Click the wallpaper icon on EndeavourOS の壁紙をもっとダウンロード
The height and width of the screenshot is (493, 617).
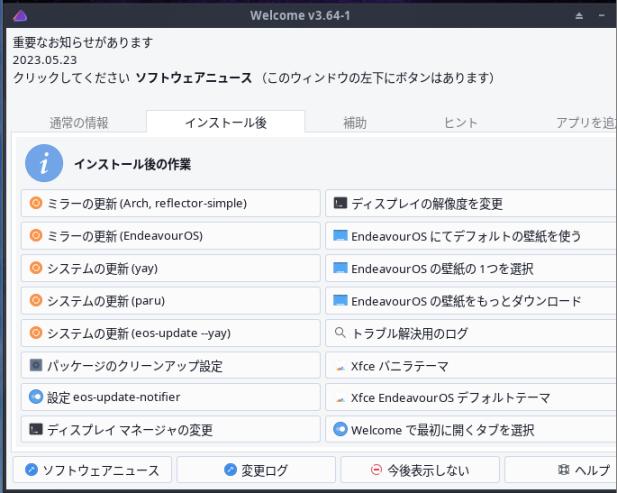(x=340, y=300)
